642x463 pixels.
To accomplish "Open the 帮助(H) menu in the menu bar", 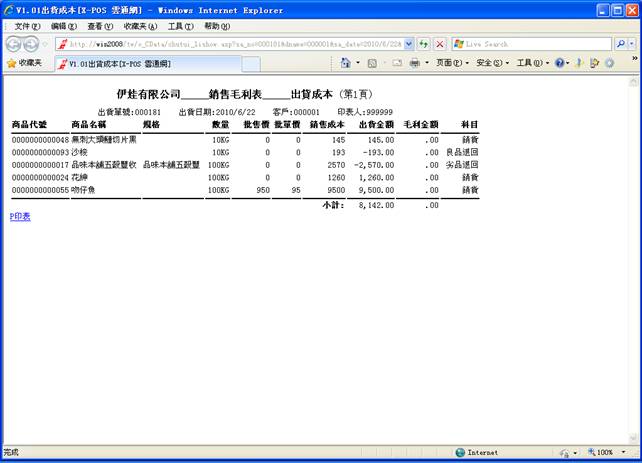I will pyautogui.click(x=217, y=26).
